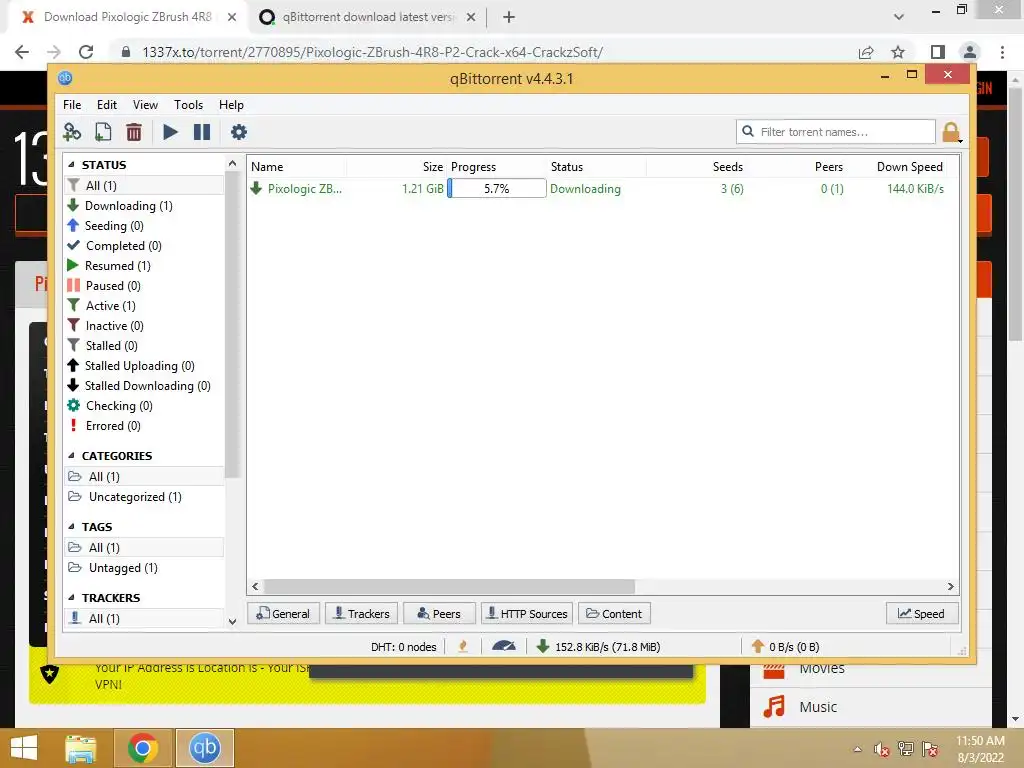Click the 5.7% progress bar

pyautogui.click(x=496, y=188)
